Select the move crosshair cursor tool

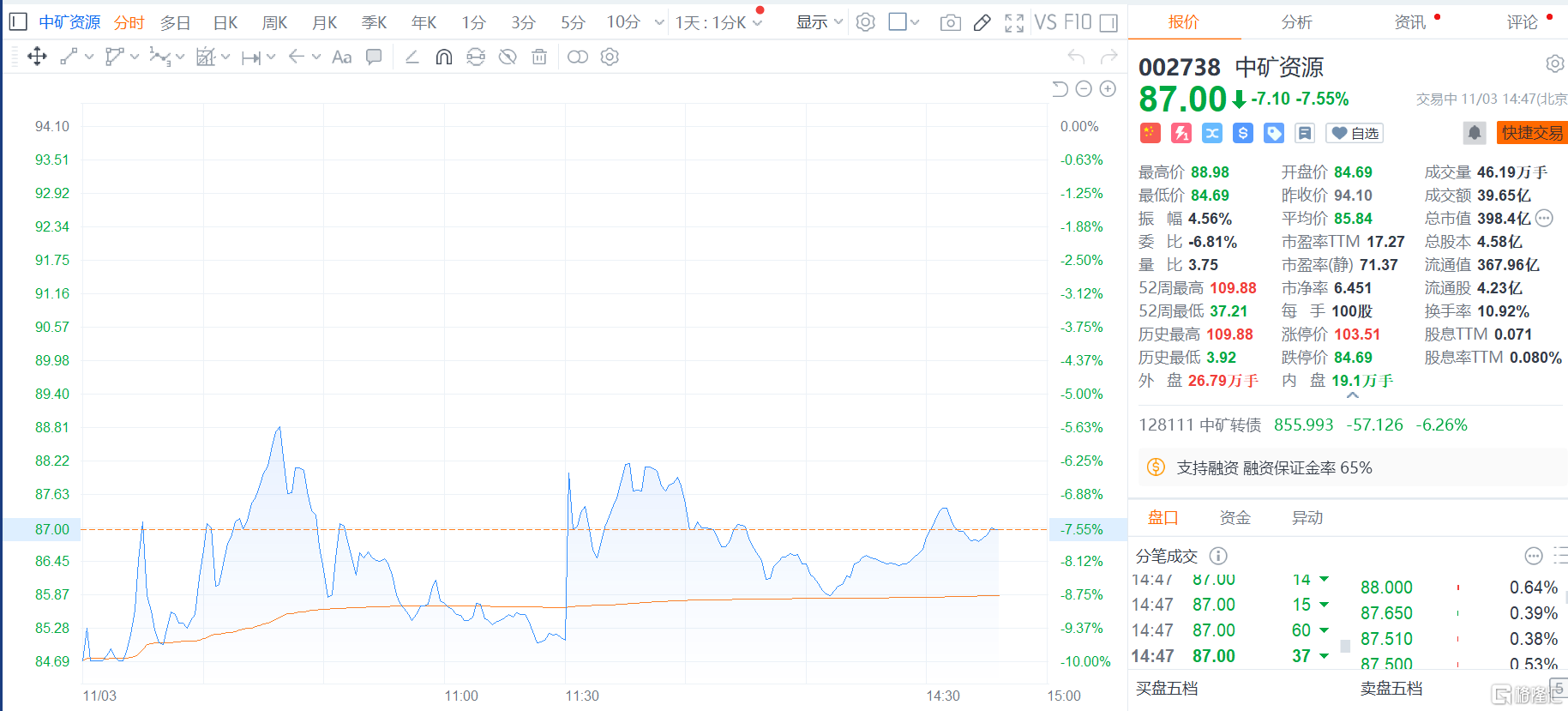point(37,57)
